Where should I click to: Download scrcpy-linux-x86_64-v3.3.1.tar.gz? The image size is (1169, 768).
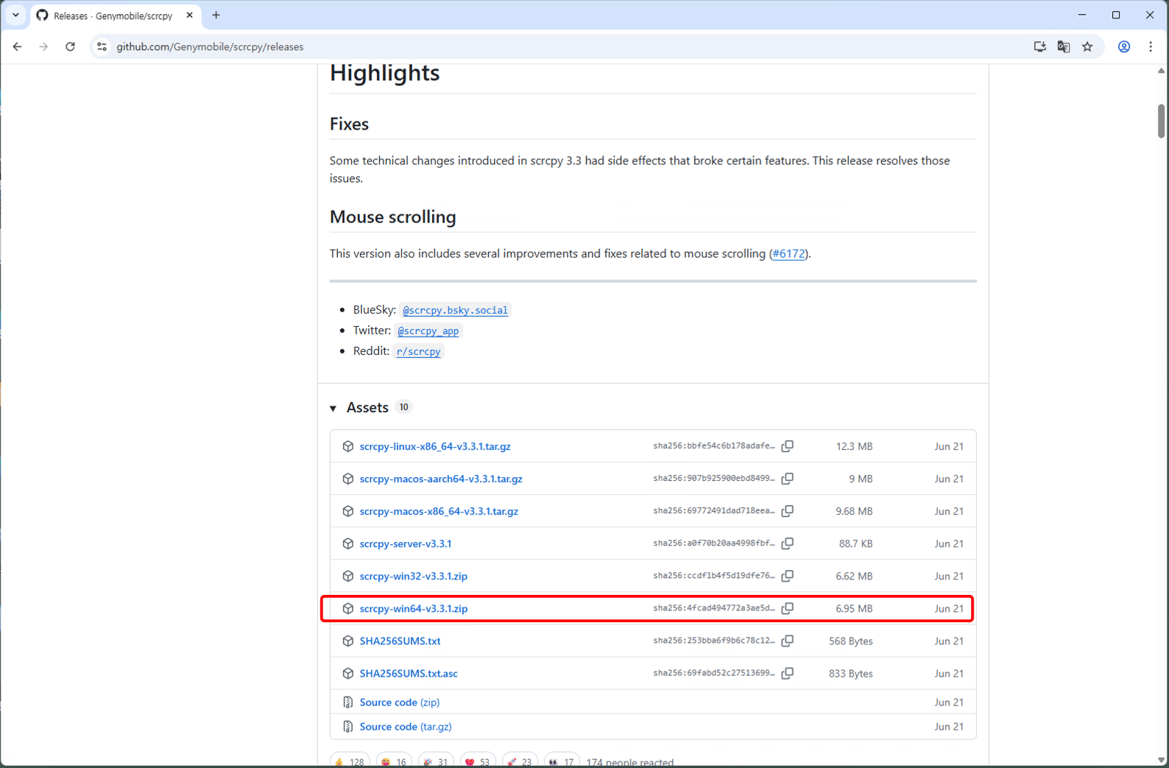pyautogui.click(x=435, y=446)
